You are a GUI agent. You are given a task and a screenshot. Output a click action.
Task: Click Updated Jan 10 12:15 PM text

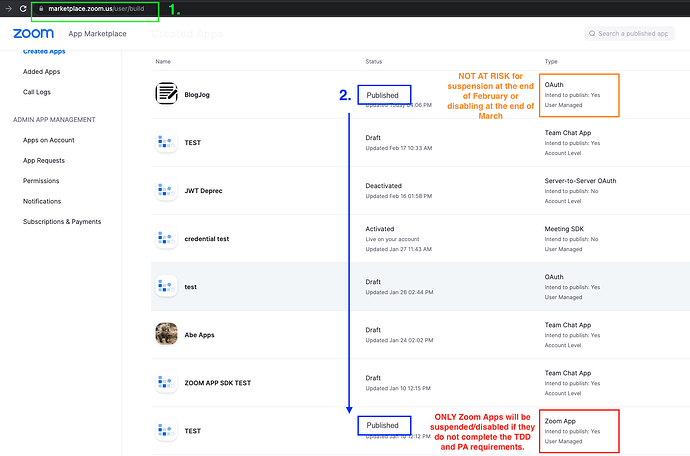[x=398, y=388]
